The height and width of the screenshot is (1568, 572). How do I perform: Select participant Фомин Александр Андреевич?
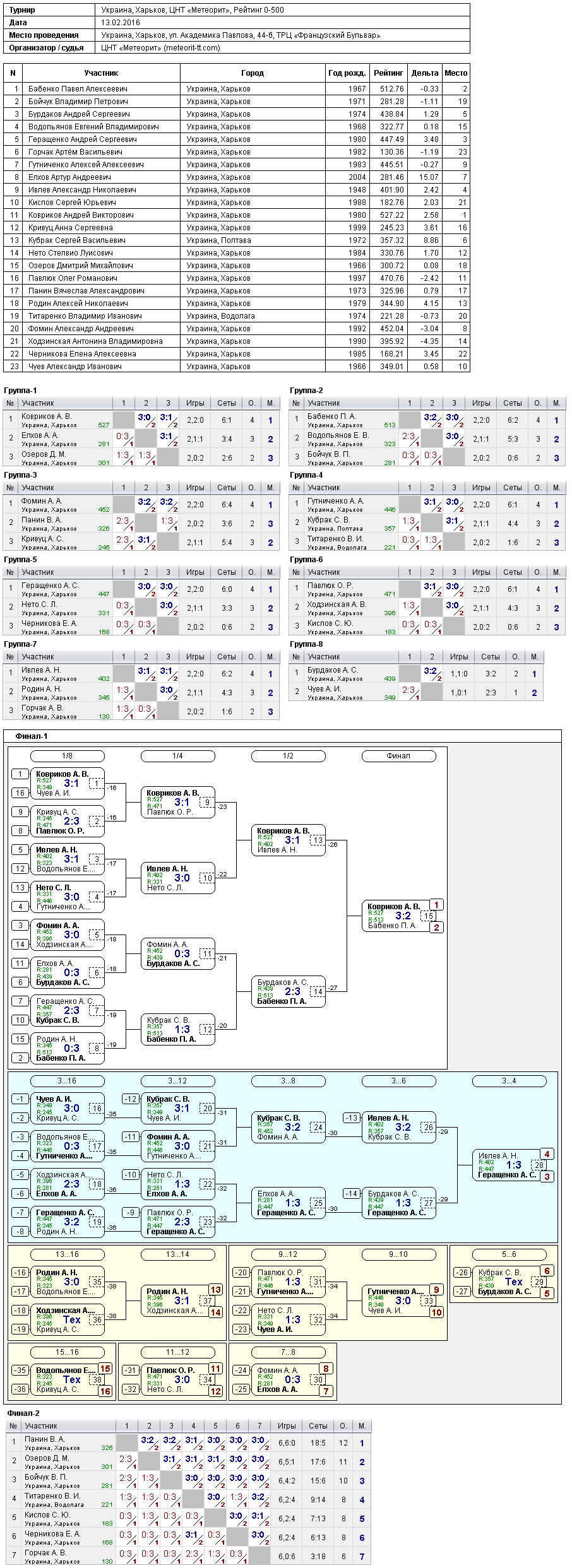point(81,329)
